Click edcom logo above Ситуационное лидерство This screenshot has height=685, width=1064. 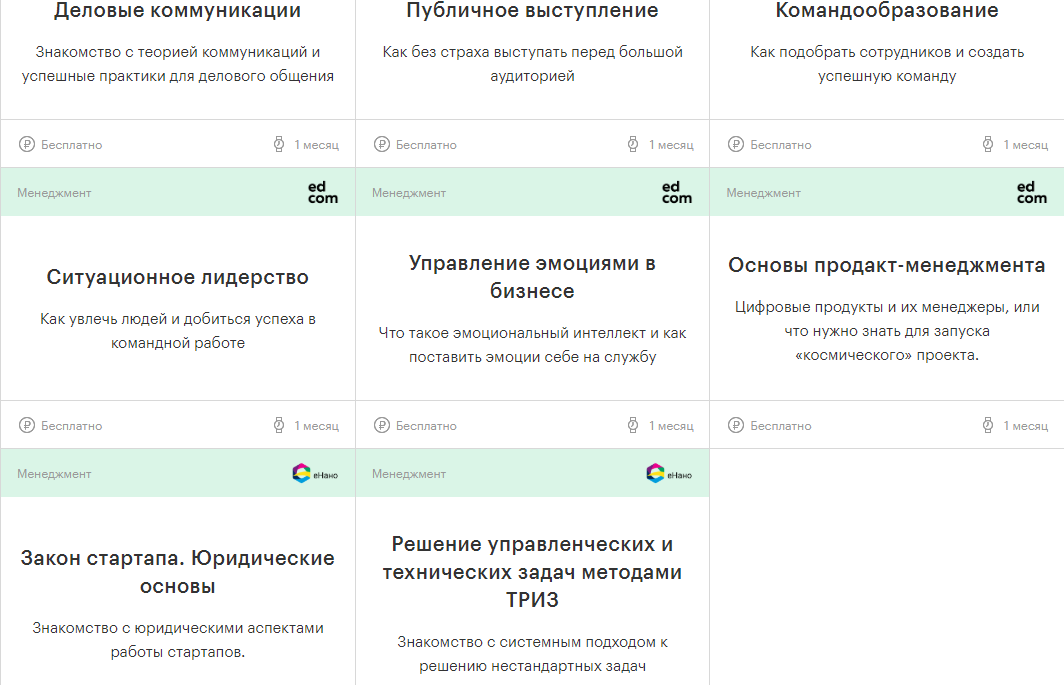click(322, 193)
